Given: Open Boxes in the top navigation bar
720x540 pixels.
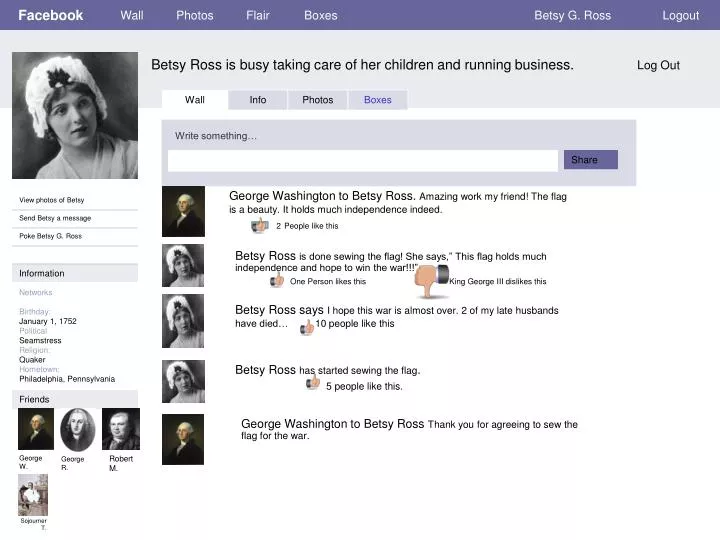Looking at the screenshot, I should (321, 15).
